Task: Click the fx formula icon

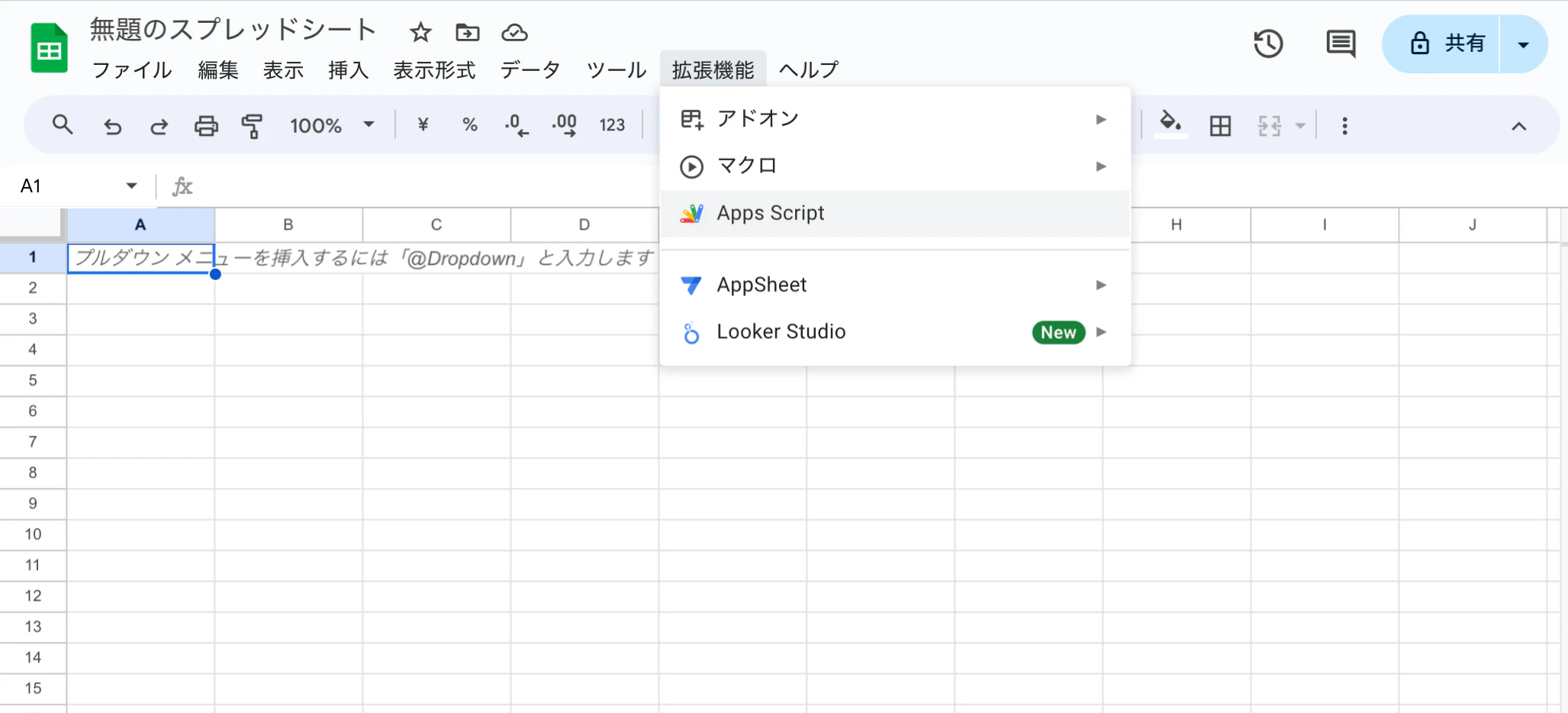Action: 182,186
